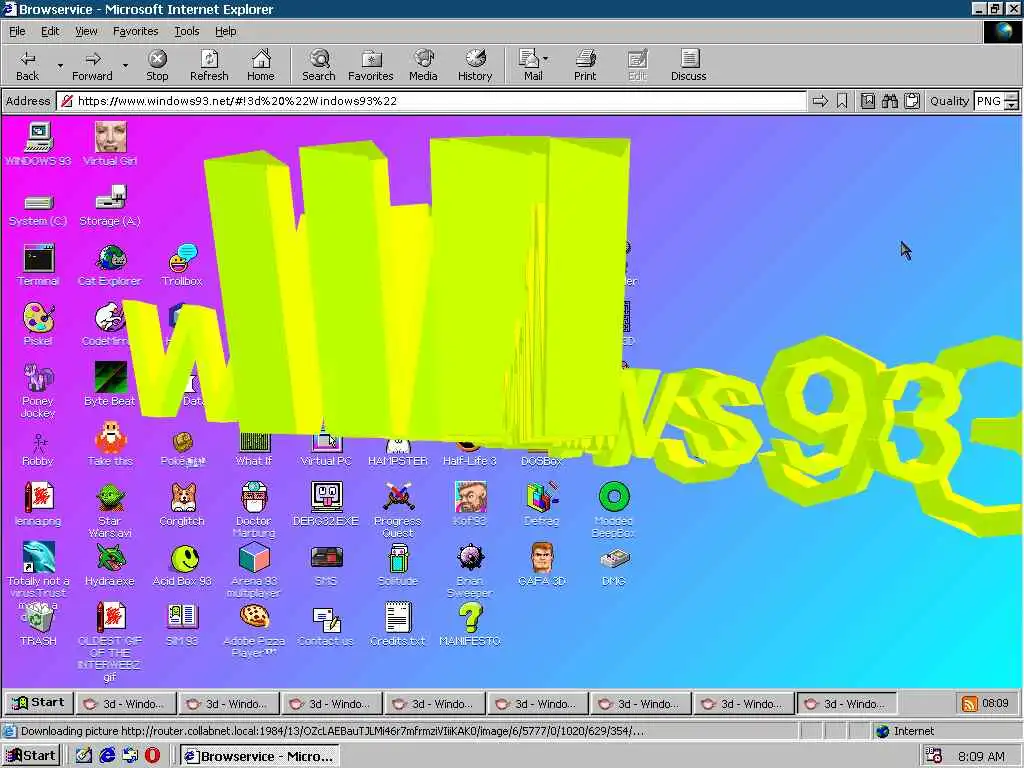
Task: Open the Brian Sweeper icon
Action: click(x=470, y=571)
